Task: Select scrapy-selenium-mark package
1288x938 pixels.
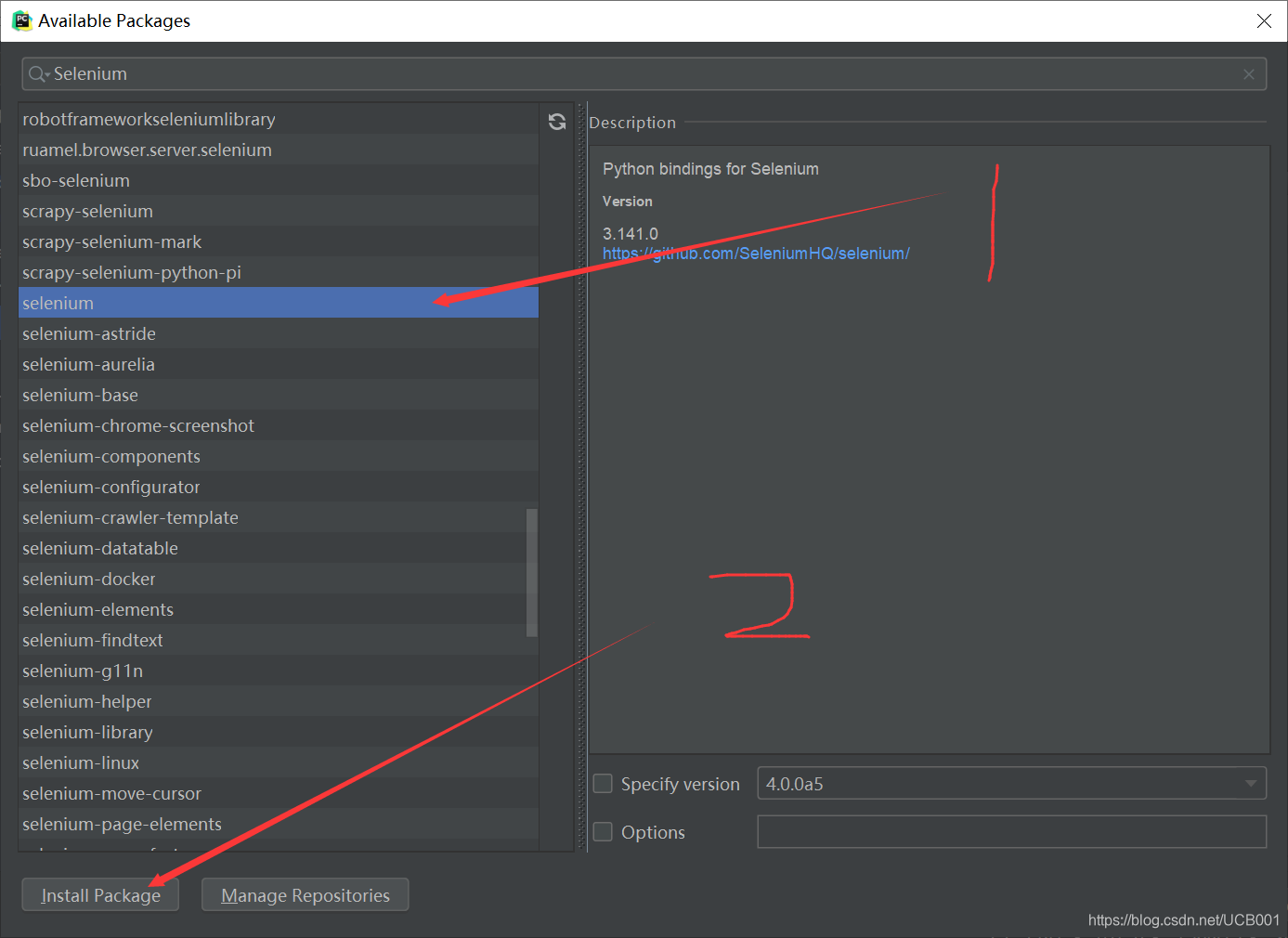Action: click(279, 241)
